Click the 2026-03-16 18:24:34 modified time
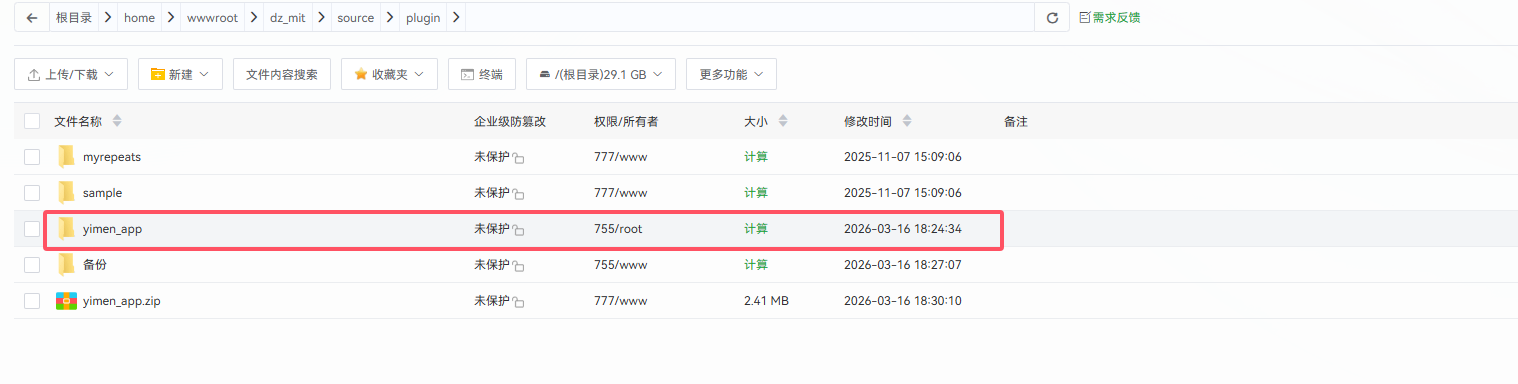The image size is (1518, 384). [903, 229]
